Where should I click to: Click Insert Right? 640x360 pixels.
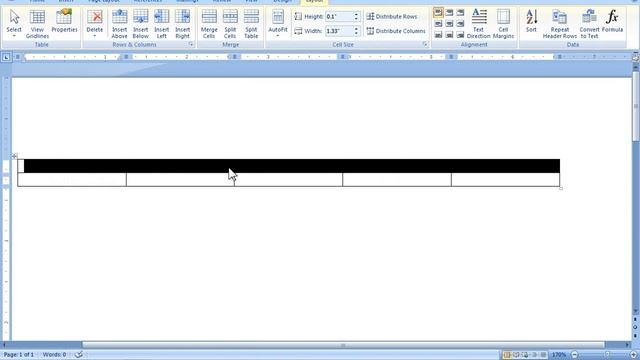click(182, 24)
